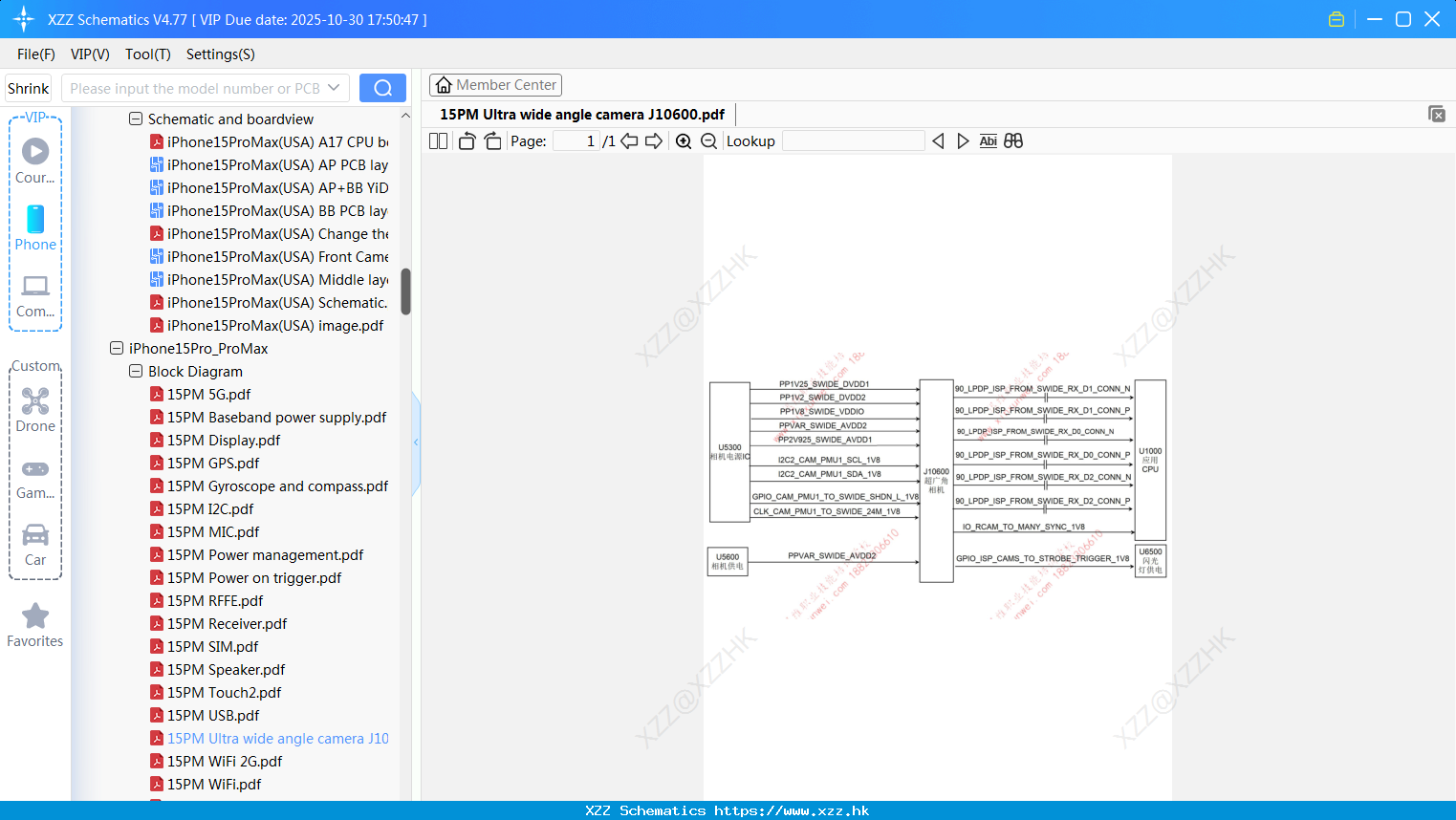The image size is (1456, 820).
Task: Click the file tree vertical scrollbar thumb
Action: click(405, 291)
